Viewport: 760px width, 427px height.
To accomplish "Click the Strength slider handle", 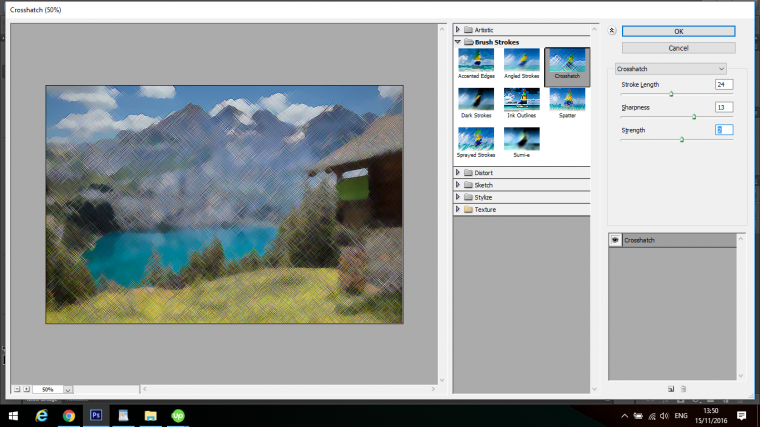I will (x=682, y=140).
